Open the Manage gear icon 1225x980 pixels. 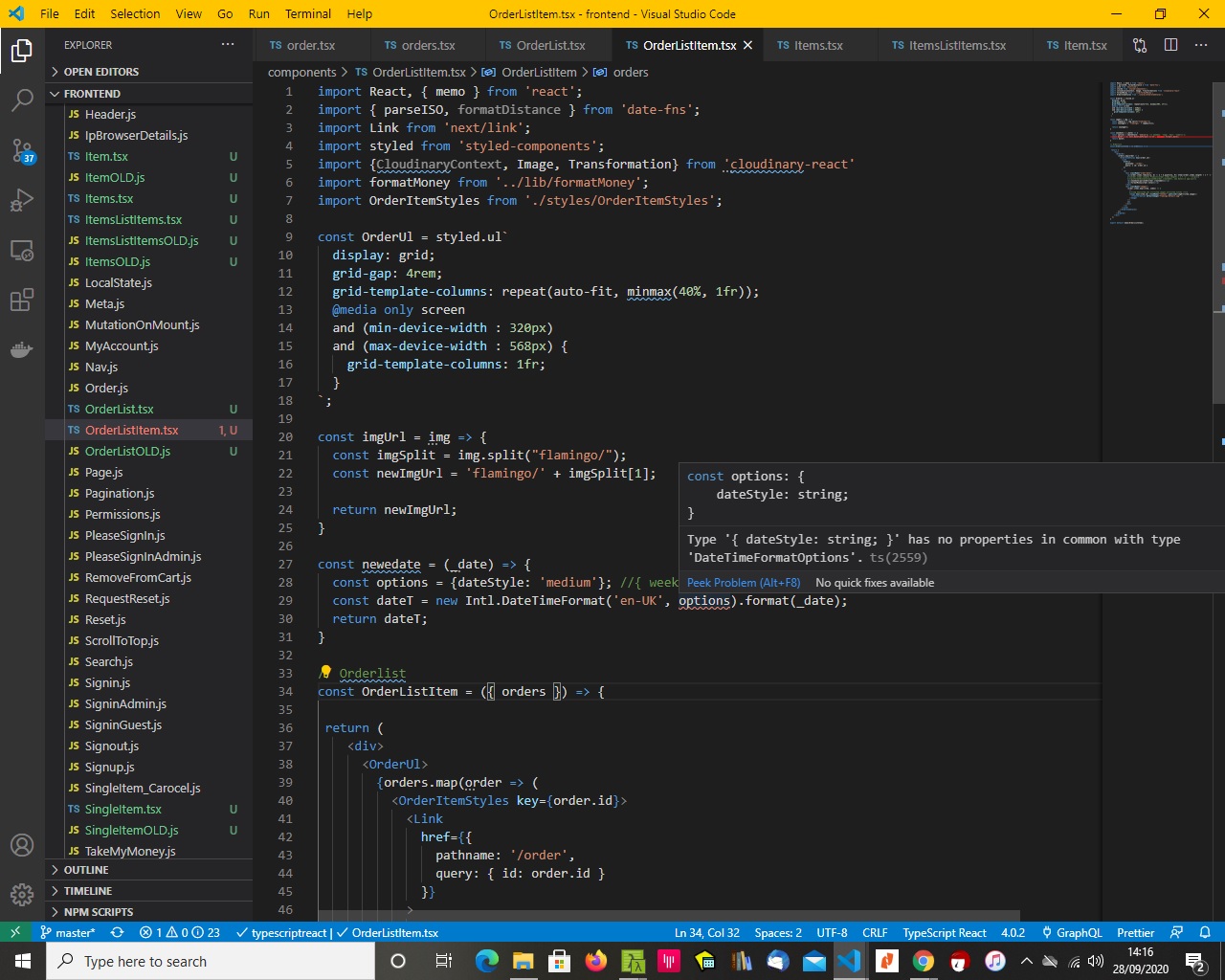pyautogui.click(x=22, y=895)
